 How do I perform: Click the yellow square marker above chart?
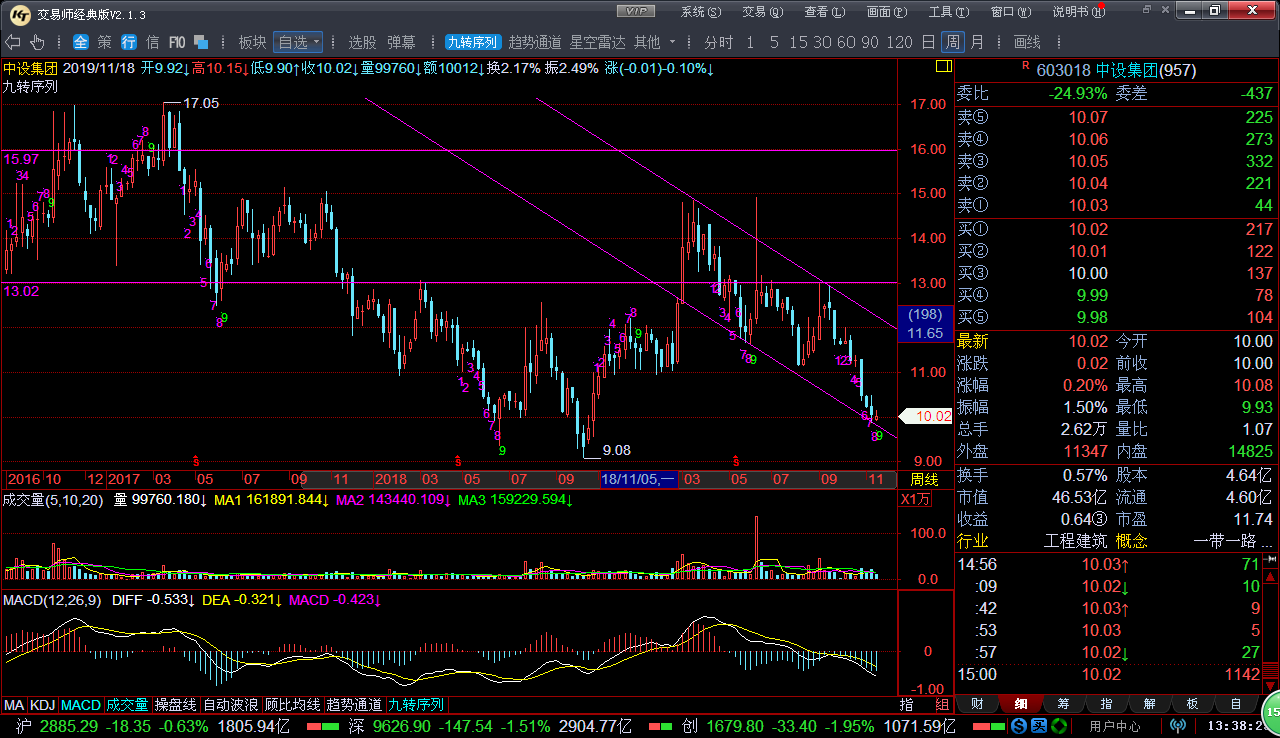942,66
